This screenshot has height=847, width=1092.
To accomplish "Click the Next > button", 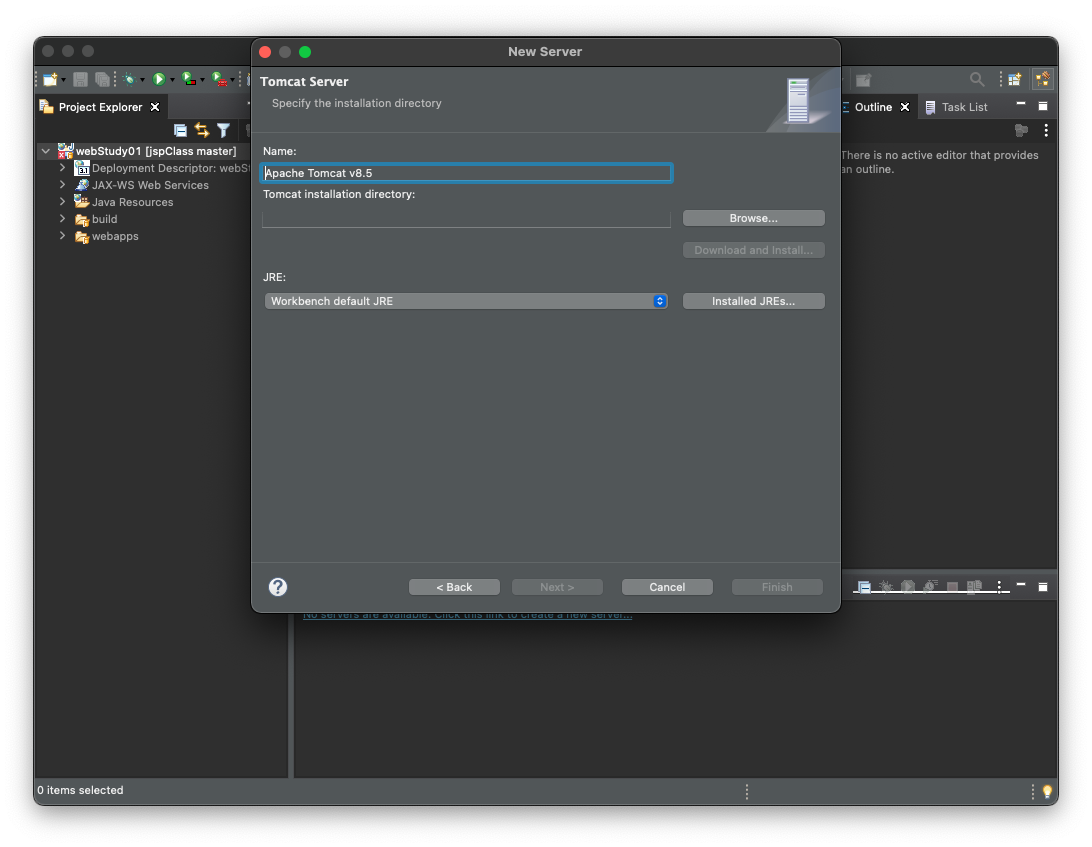I will [x=557, y=587].
